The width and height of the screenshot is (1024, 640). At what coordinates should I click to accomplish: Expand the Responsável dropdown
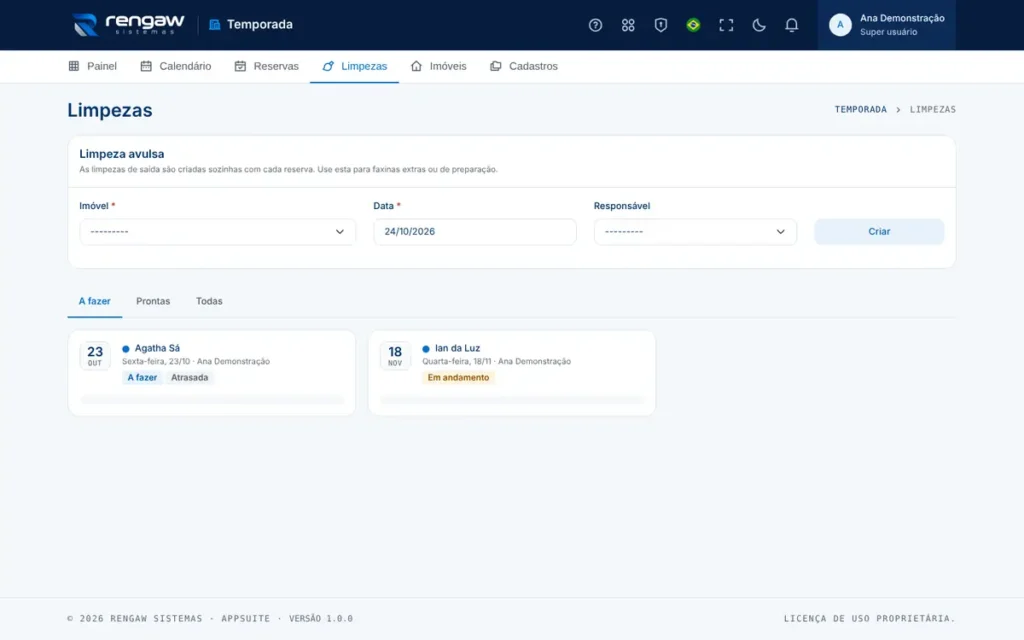click(x=695, y=232)
